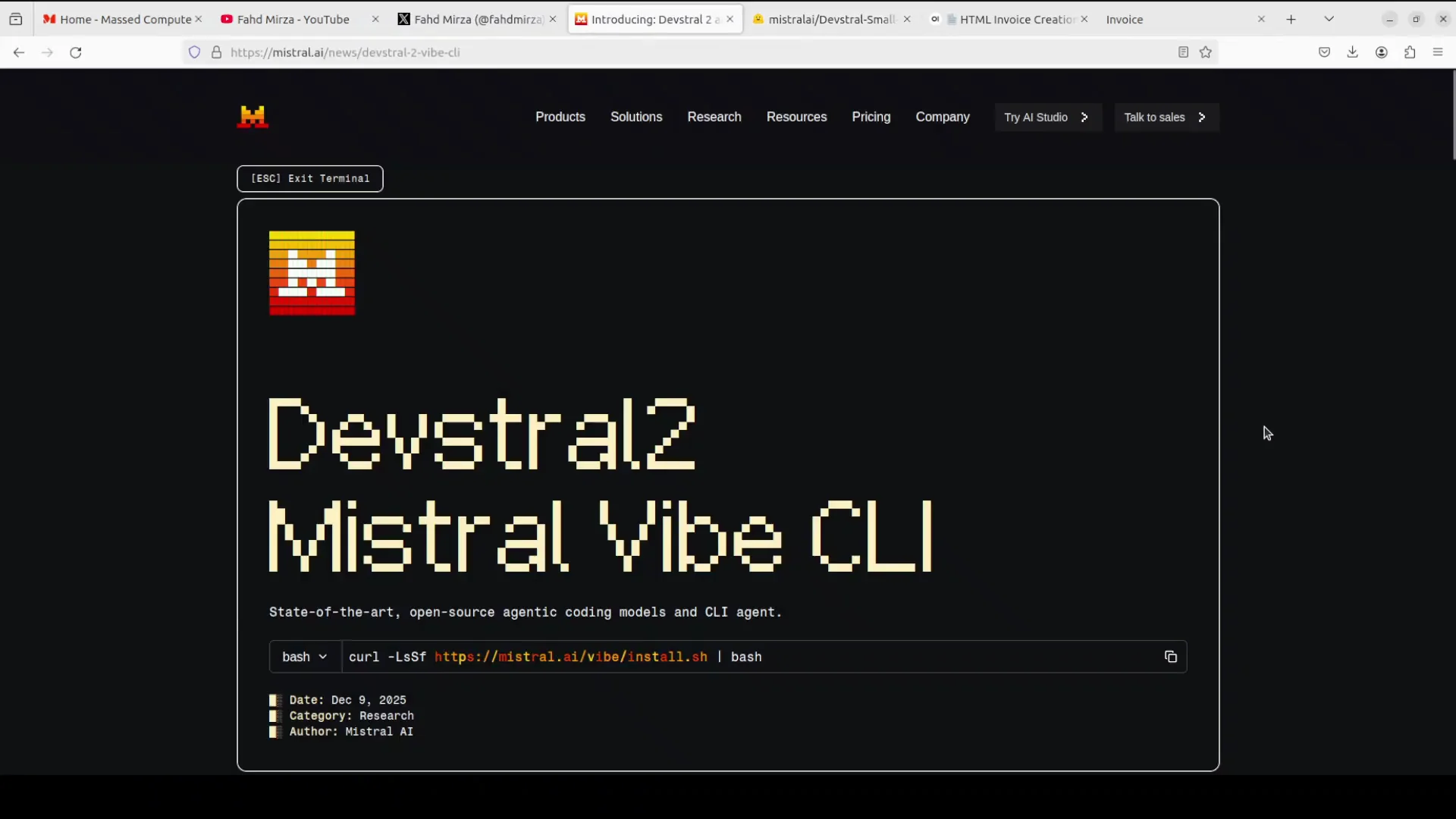Open the extensions puzzle-piece icon
Viewport: 1456px width, 819px height.
click(1410, 52)
